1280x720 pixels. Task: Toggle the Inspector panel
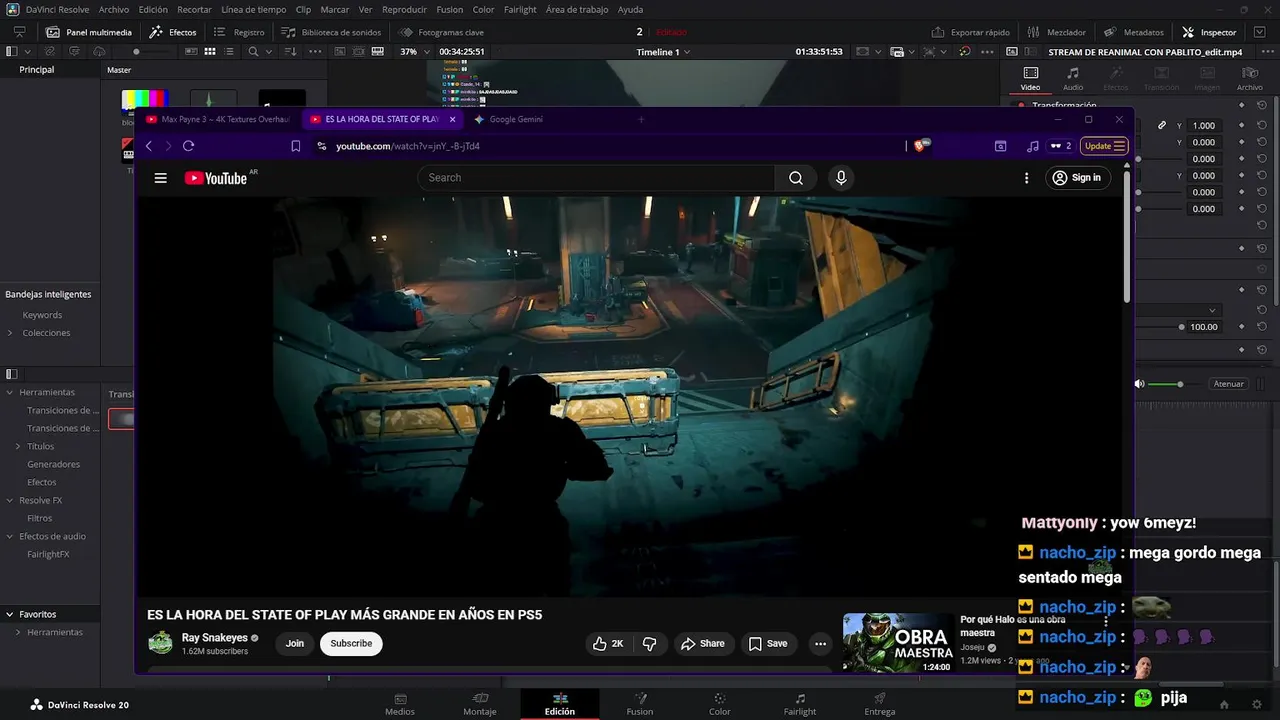[1209, 32]
